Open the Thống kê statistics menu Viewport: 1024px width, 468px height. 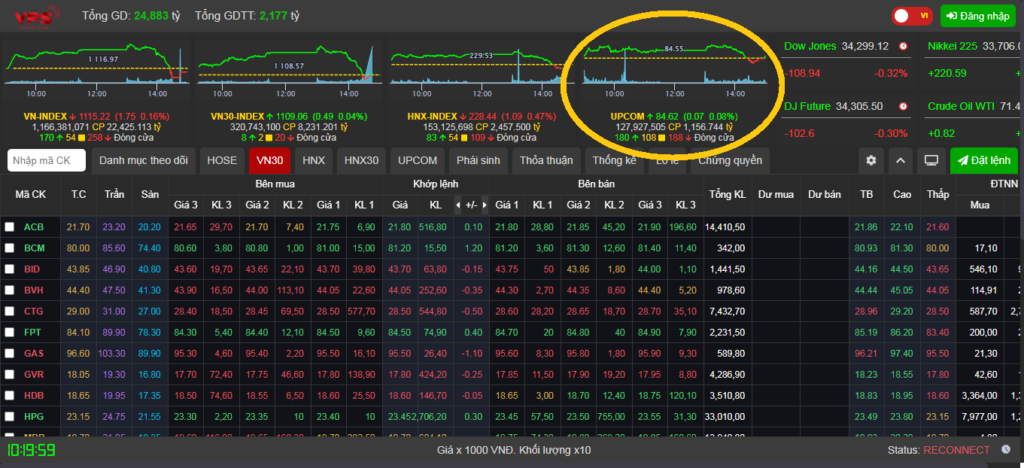(613, 161)
